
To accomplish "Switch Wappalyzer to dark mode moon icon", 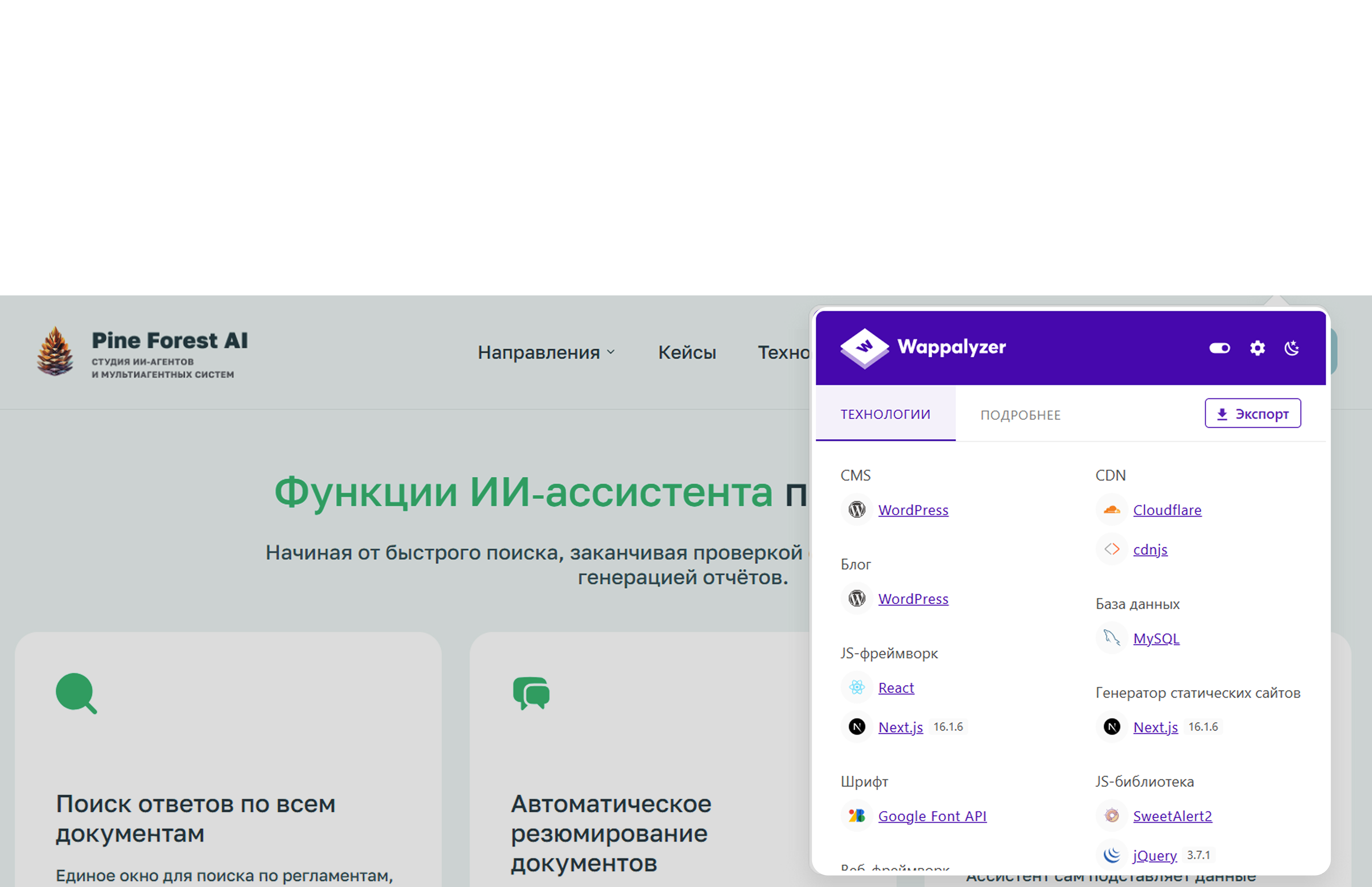I will pyautogui.click(x=1292, y=348).
